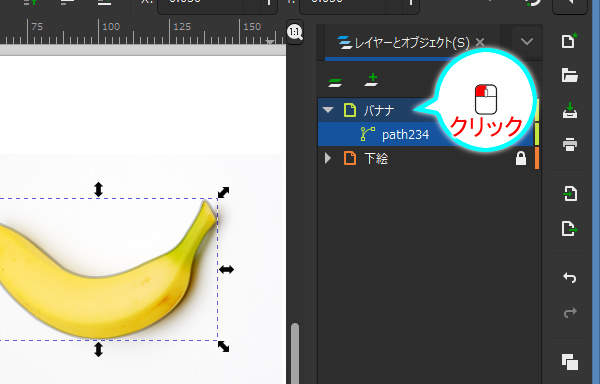Open an existing document
This screenshot has height=384, width=600.
(569, 75)
